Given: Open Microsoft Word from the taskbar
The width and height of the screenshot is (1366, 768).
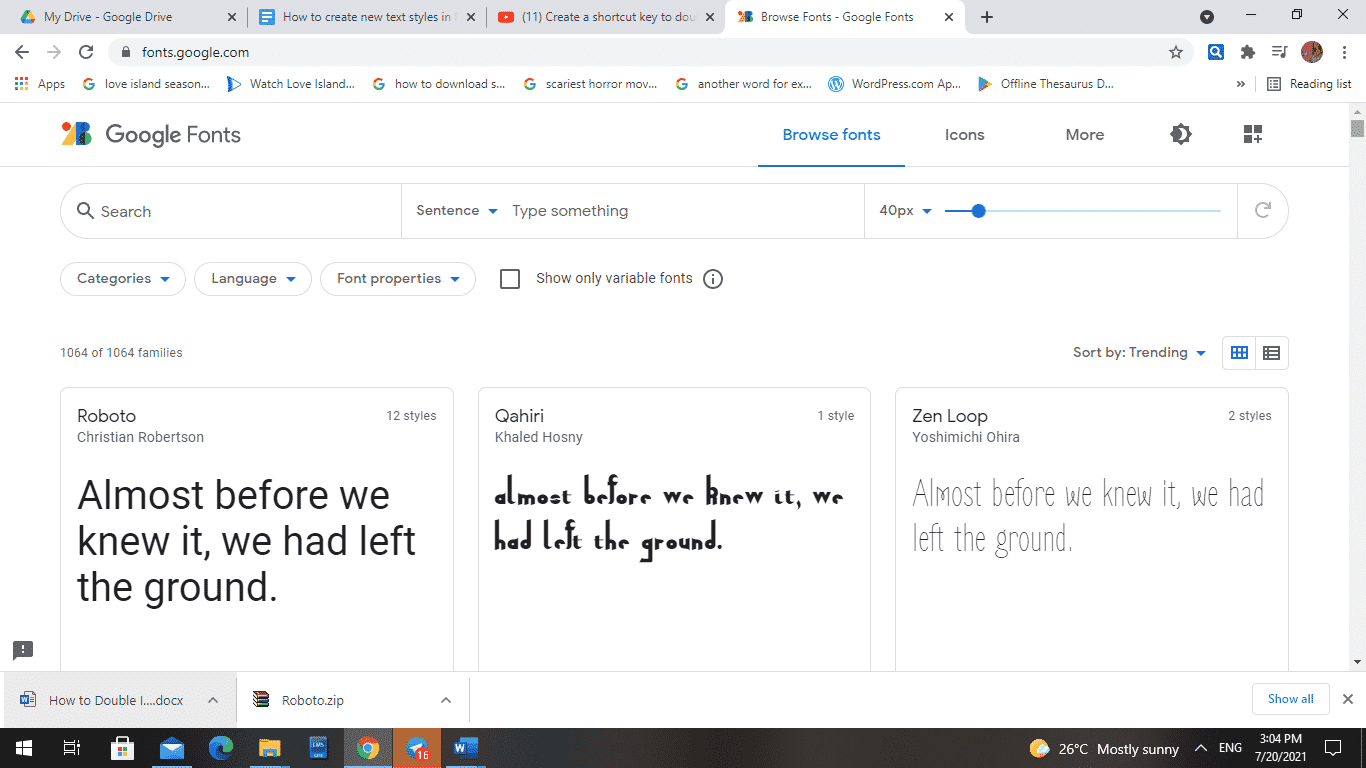Looking at the screenshot, I should pyautogui.click(x=464, y=748).
